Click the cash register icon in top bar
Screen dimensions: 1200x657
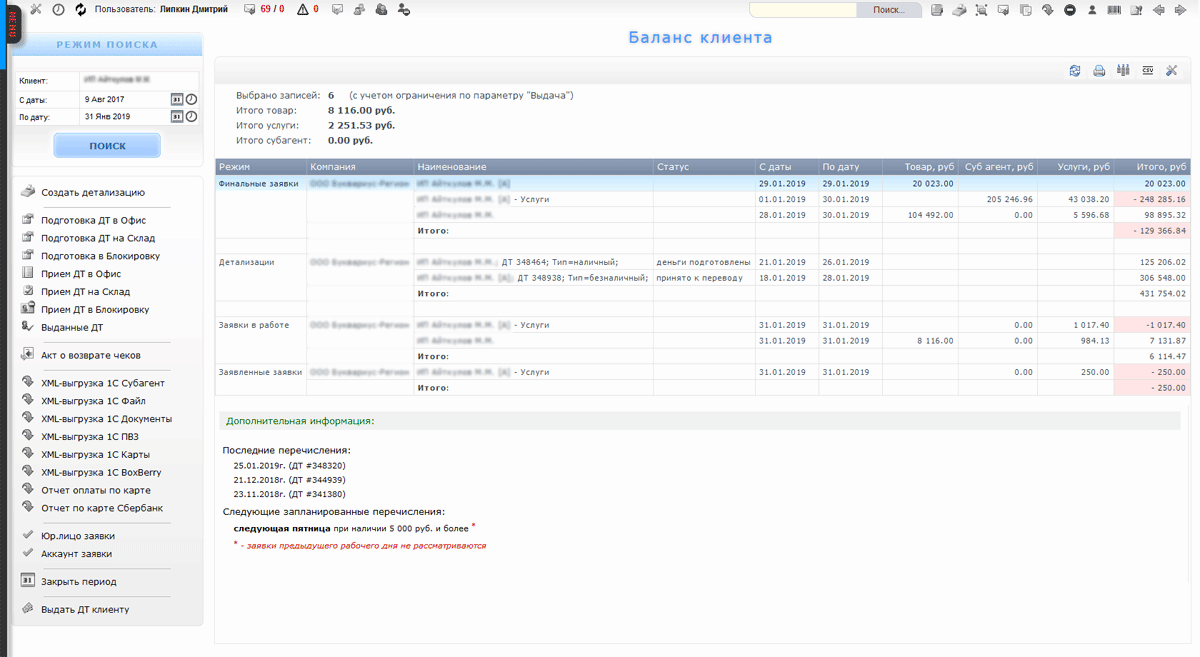pos(959,10)
